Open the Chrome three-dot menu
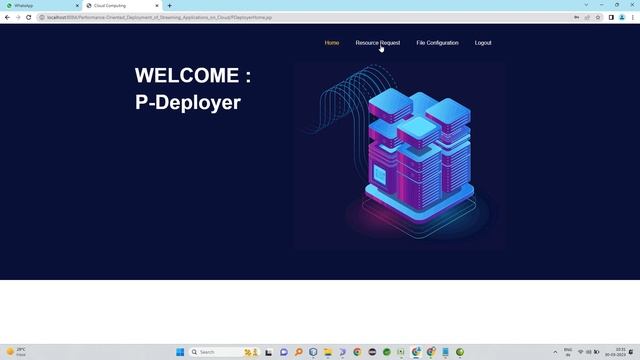Screen dimensions: 640x360 click(x=633, y=18)
